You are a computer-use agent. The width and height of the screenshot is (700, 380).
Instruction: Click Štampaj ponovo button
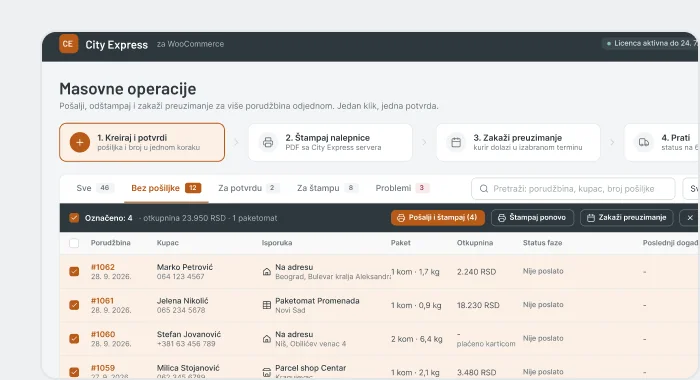point(532,218)
